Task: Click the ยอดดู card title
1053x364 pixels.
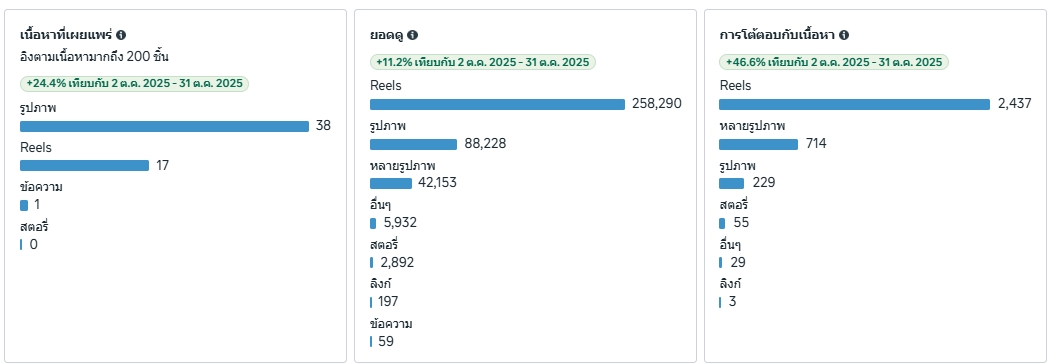Action: click(x=387, y=35)
